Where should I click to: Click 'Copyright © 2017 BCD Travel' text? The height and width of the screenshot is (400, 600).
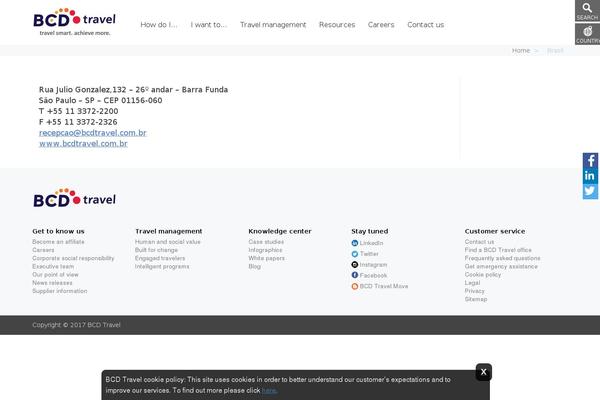click(x=76, y=325)
